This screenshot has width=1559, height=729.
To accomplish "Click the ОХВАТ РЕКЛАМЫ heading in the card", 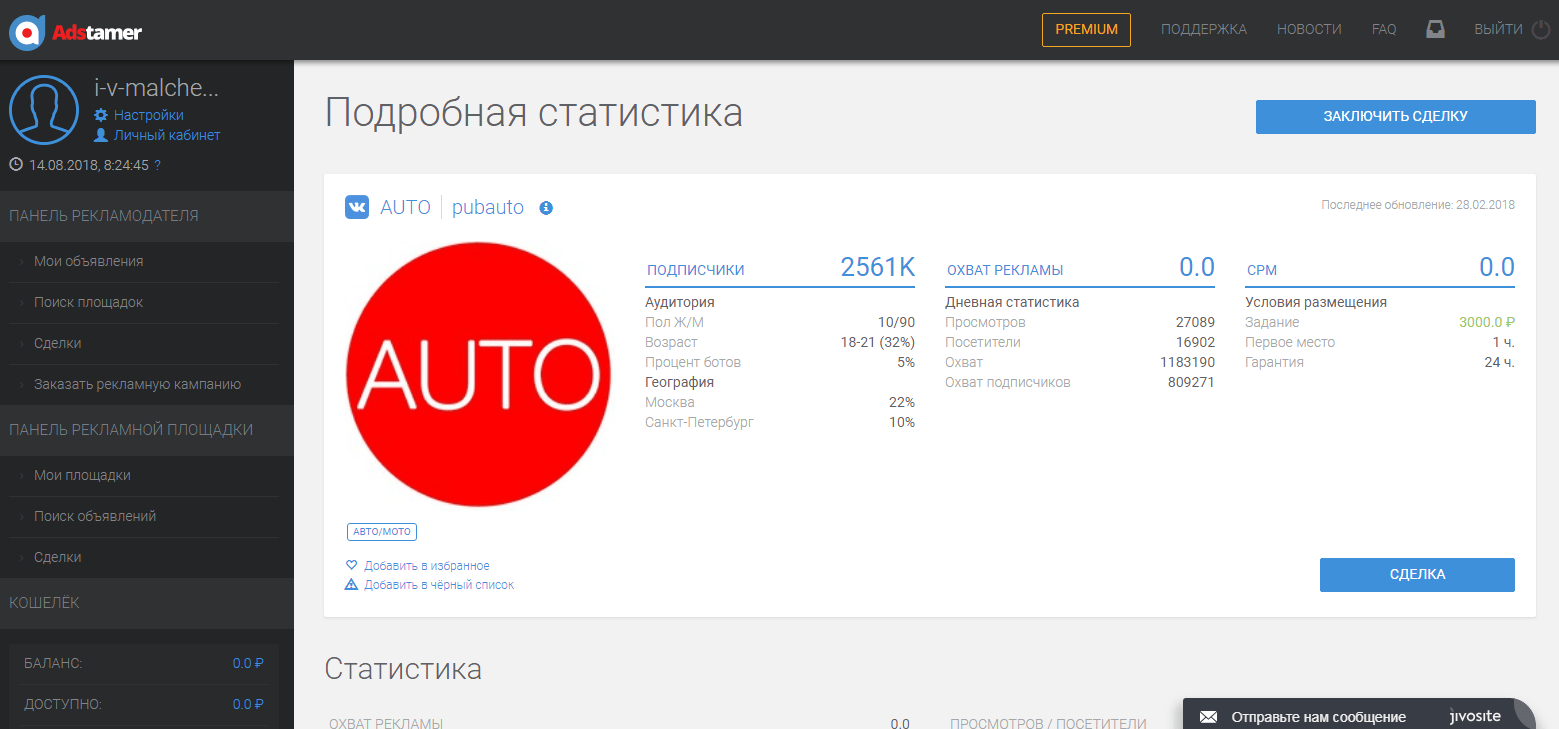I will pos(1005,270).
